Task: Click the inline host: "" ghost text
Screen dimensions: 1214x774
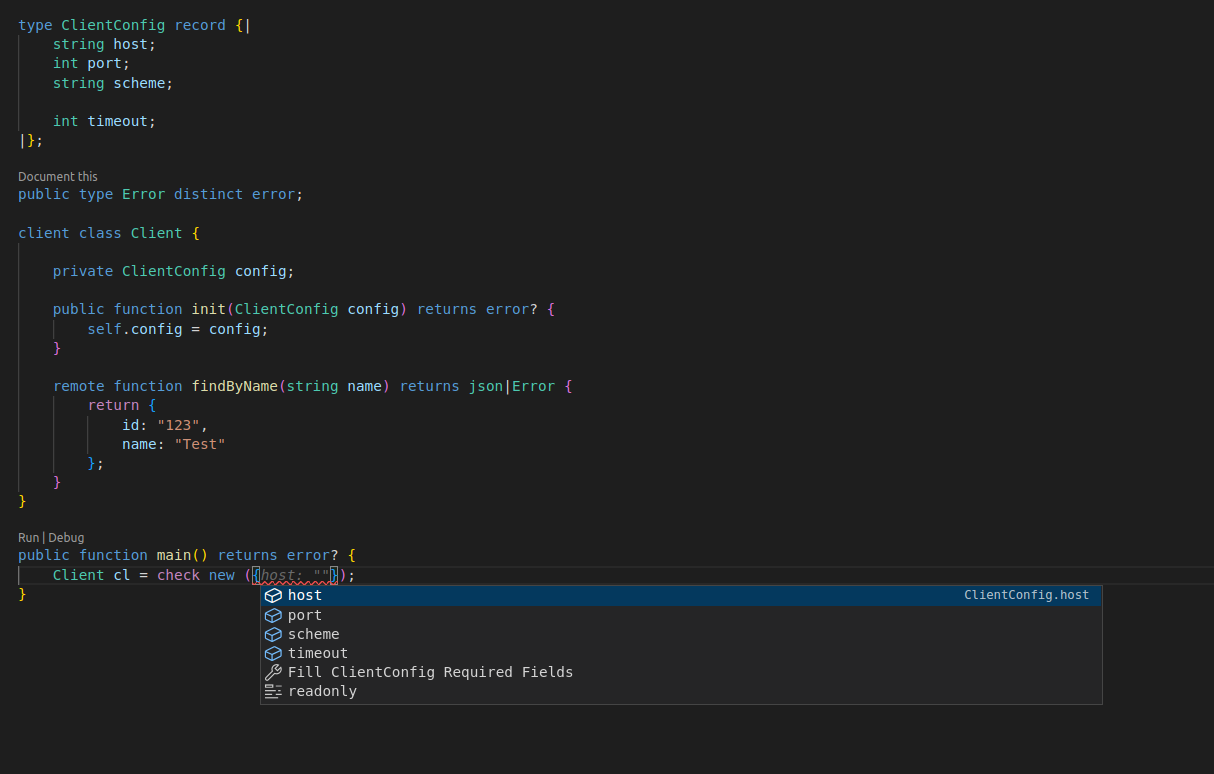Action: (296, 575)
